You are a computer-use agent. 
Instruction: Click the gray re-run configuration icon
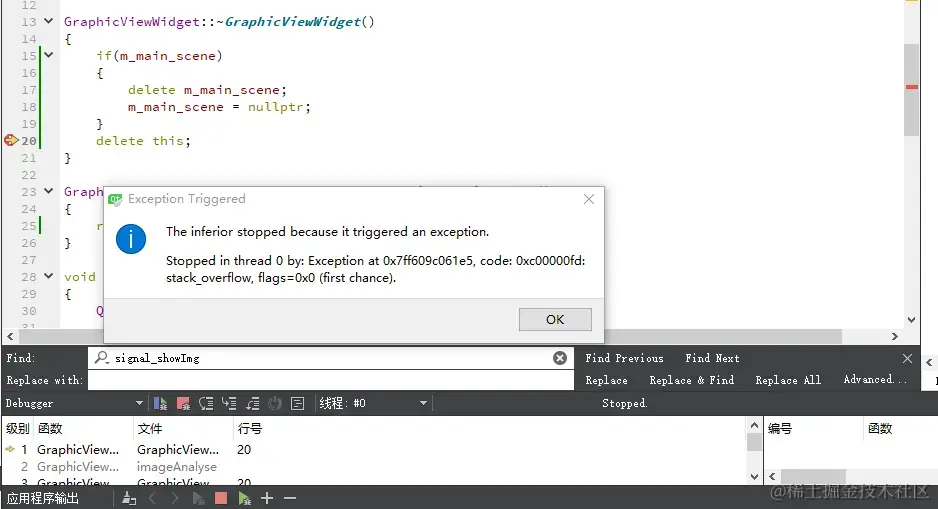coord(198,498)
